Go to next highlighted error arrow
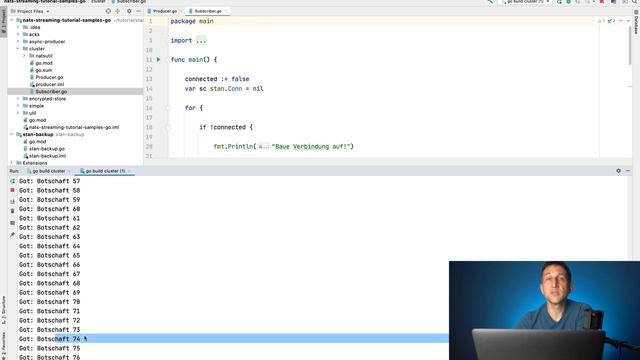Image resolution: width=640 pixels, height=360 pixels. (628, 21)
